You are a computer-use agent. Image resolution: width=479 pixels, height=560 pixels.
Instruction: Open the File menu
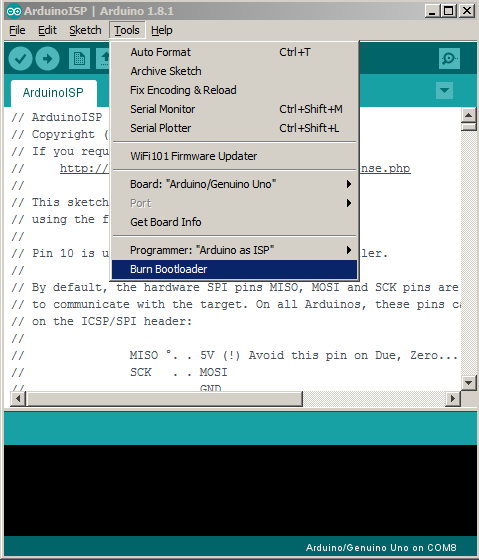coord(17,30)
